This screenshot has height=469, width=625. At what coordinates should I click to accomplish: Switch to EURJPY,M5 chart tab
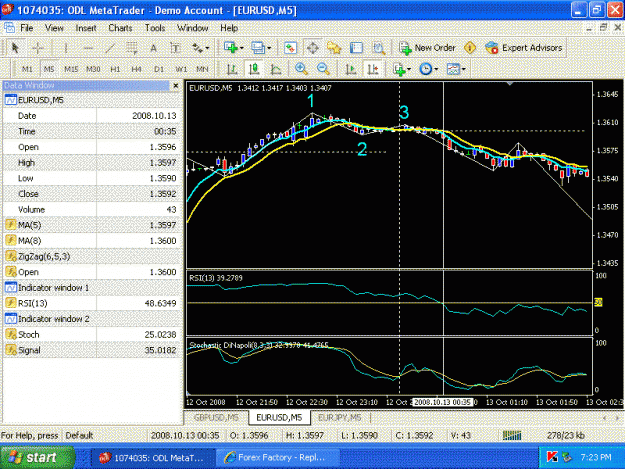click(340, 418)
